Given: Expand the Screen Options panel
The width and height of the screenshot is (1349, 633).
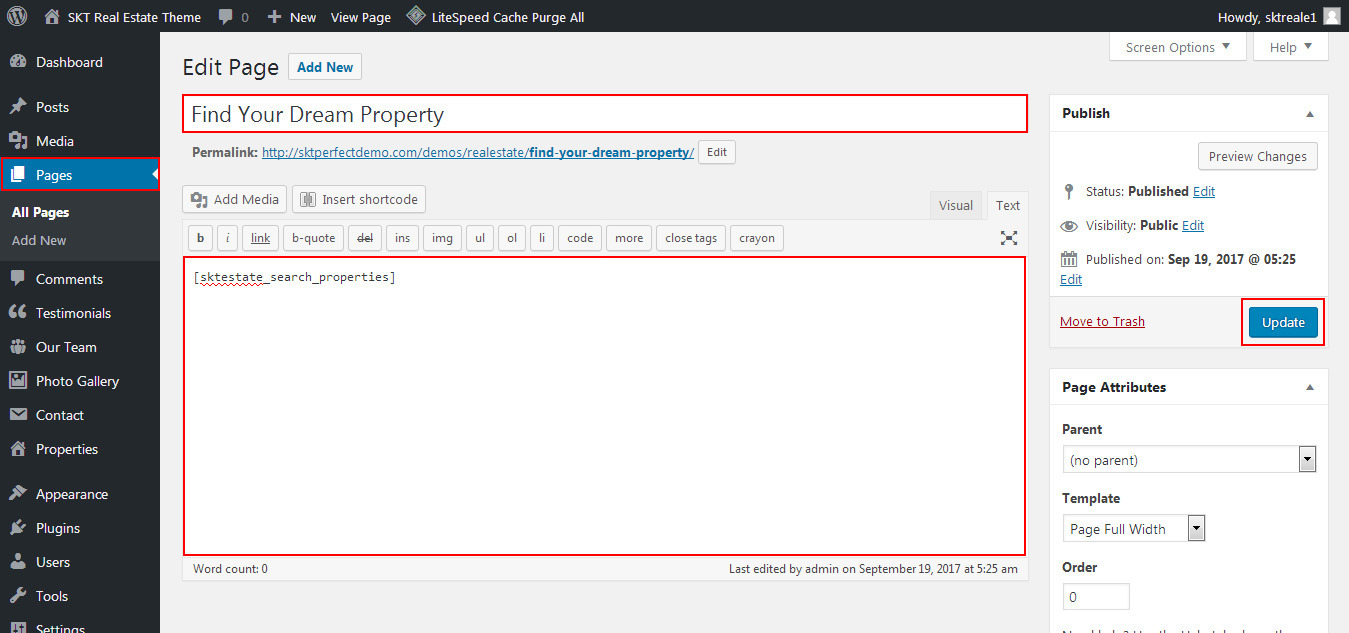Looking at the screenshot, I should click(1178, 47).
